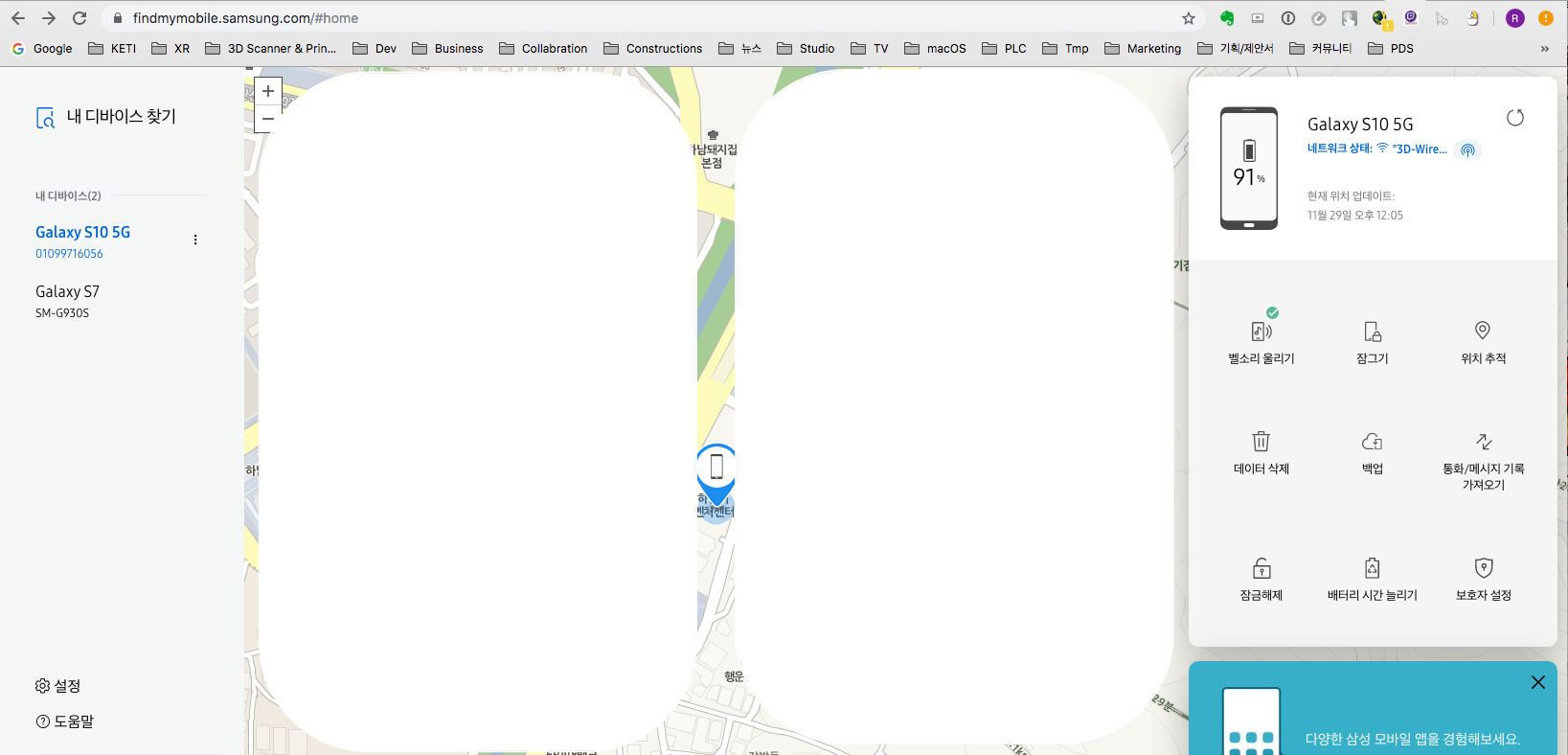Bookmark this page with the star icon
This screenshot has width=1568, height=755.
(1189, 18)
